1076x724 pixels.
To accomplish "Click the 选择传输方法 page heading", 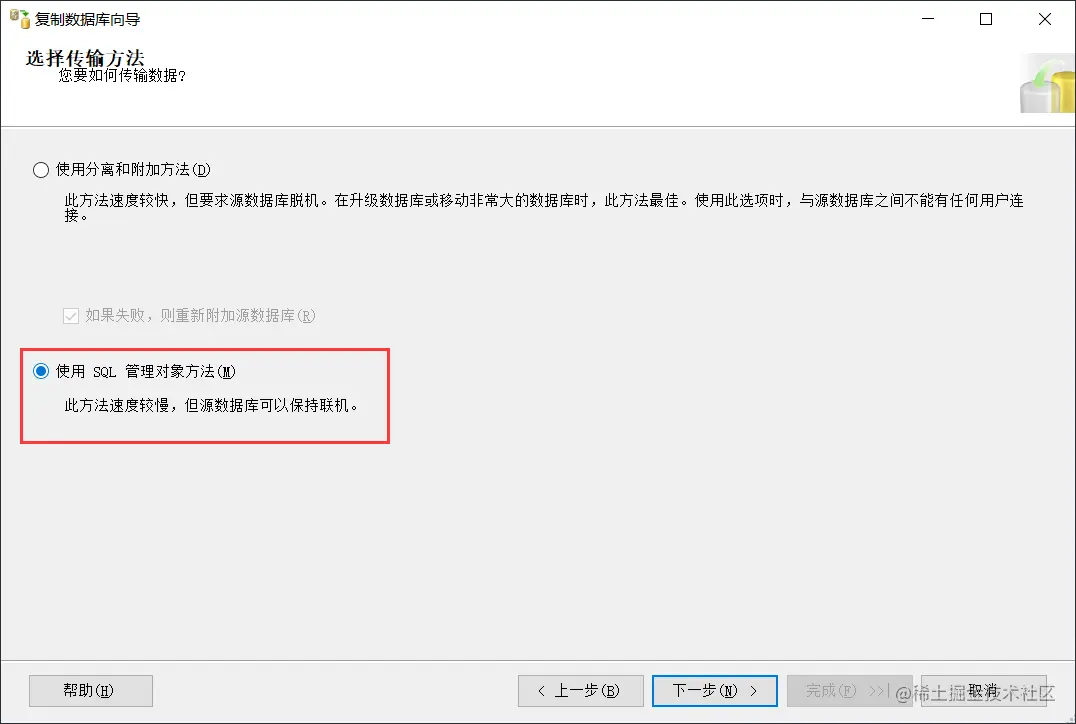I will pyautogui.click(x=85, y=58).
